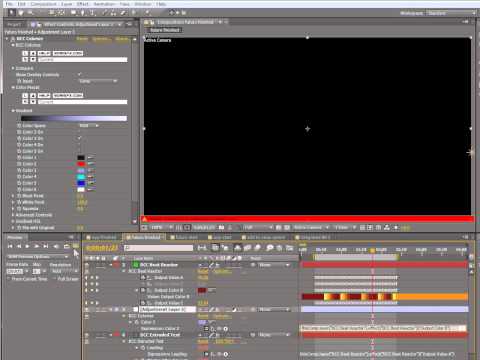
Task: Open the Composition menu
Action: click(x=43, y=4)
